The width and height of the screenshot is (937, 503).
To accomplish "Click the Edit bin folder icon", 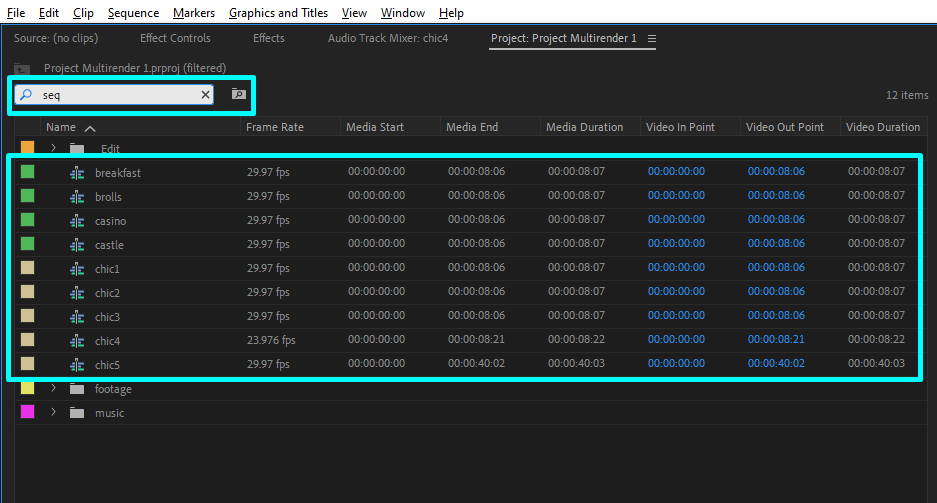I will (77, 148).
